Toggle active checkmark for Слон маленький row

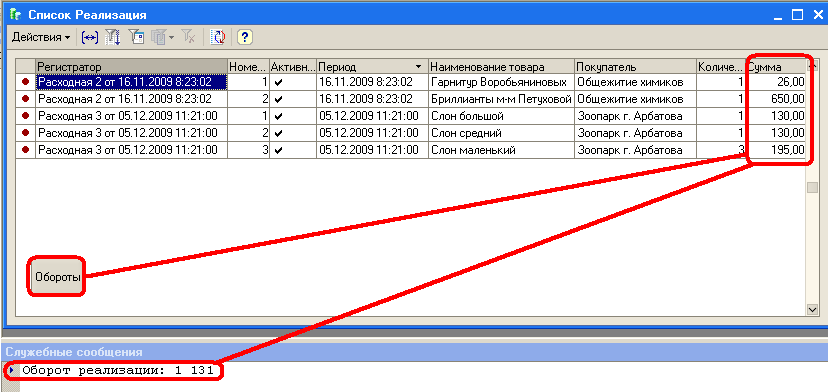pyautogui.click(x=279, y=151)
